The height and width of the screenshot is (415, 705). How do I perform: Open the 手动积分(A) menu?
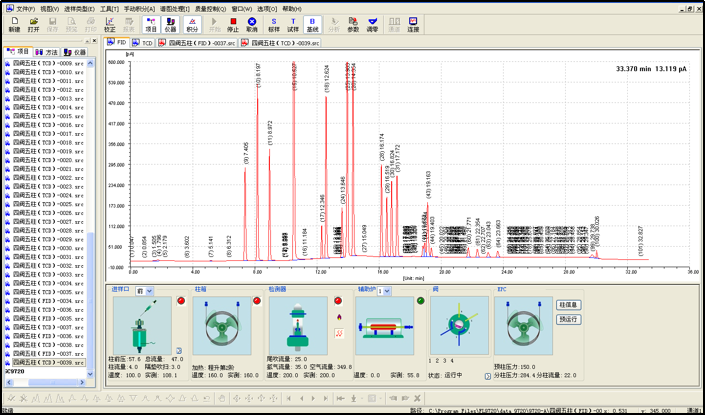[x=139, y=9]
